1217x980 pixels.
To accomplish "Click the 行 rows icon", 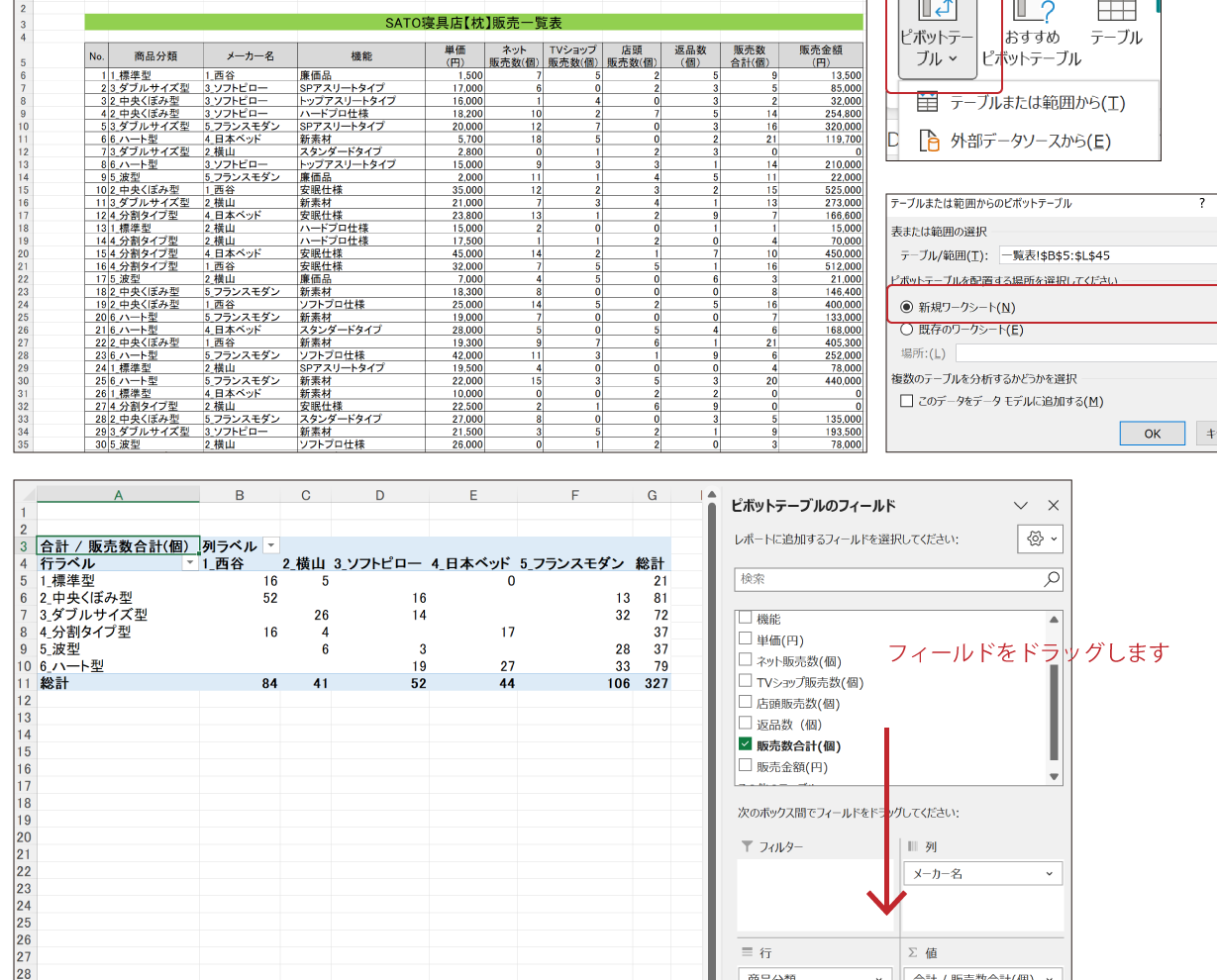I will (748, 952).
